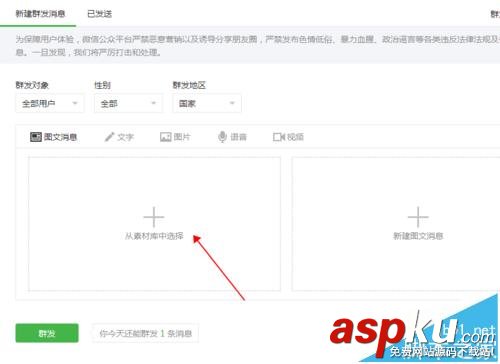This screenshot has width=500, height=364.
Task: Click the picture icon next to 图片
Action: (x=165, y=137)
